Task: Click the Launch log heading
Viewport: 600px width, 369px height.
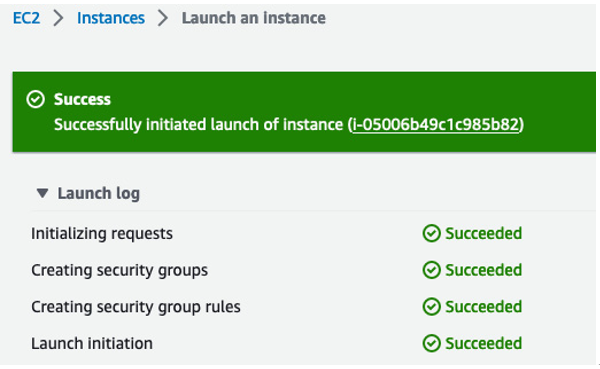Action: click(x=99, y=193)
